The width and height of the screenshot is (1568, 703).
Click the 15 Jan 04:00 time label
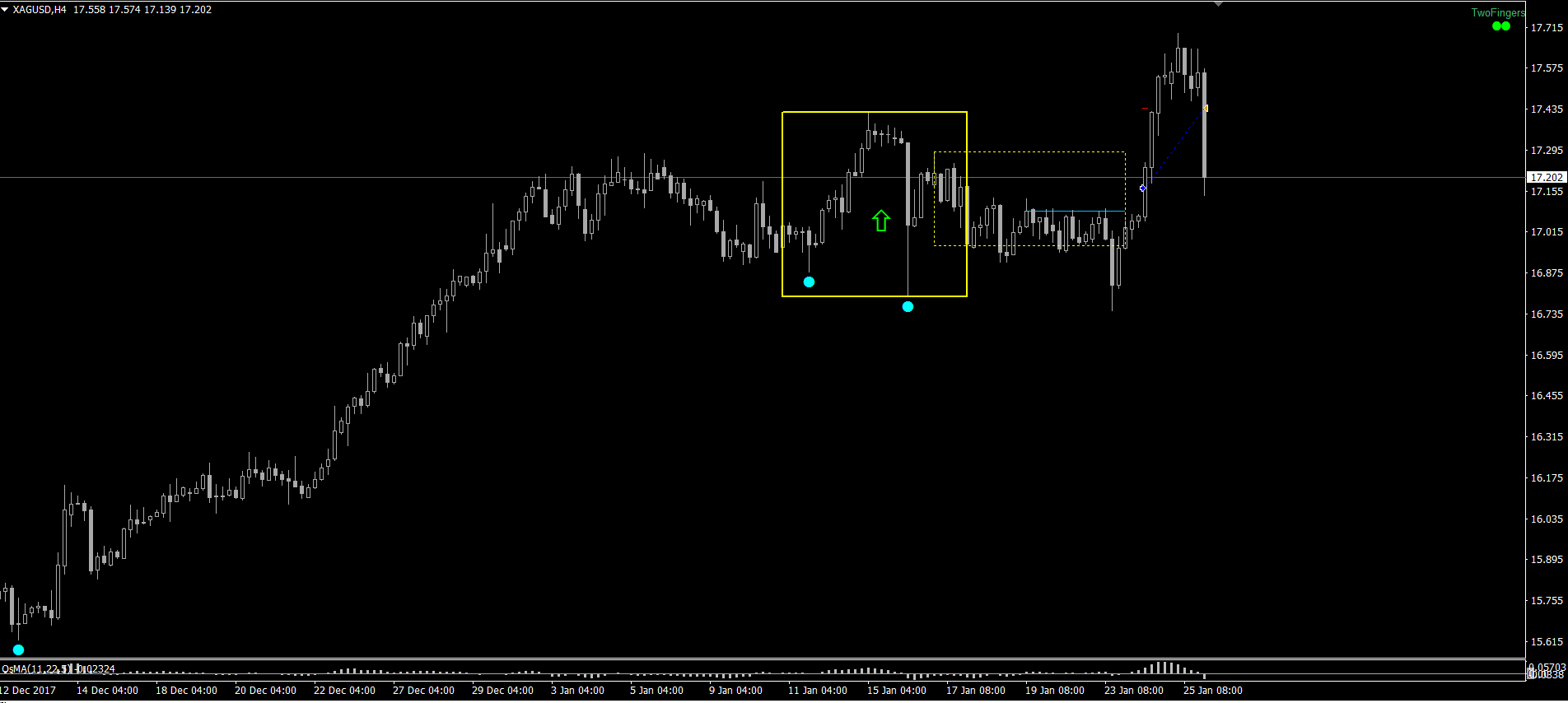click(897, 691)
